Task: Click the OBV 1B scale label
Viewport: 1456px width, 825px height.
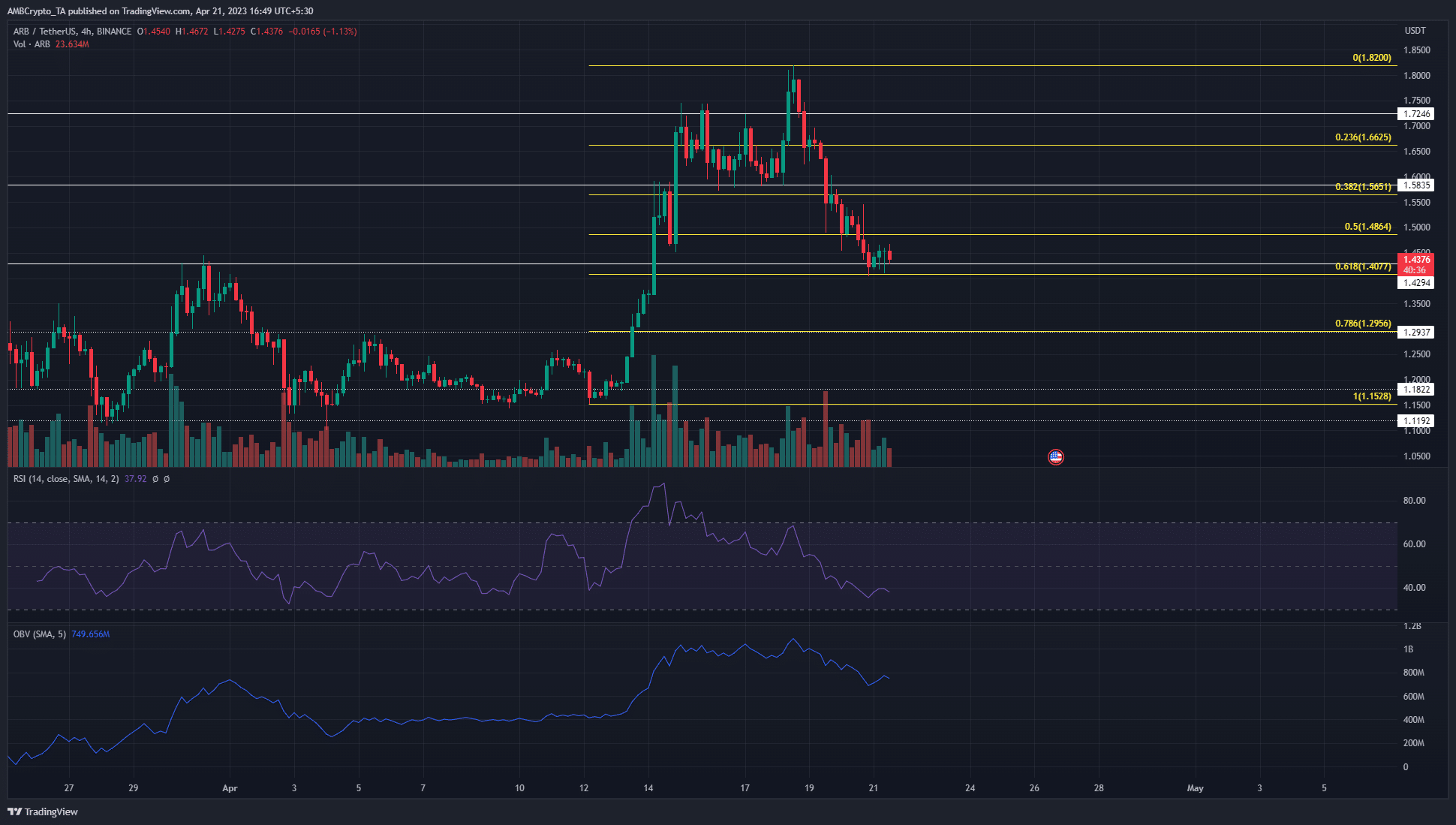Action: click(x=1408, y=649)
